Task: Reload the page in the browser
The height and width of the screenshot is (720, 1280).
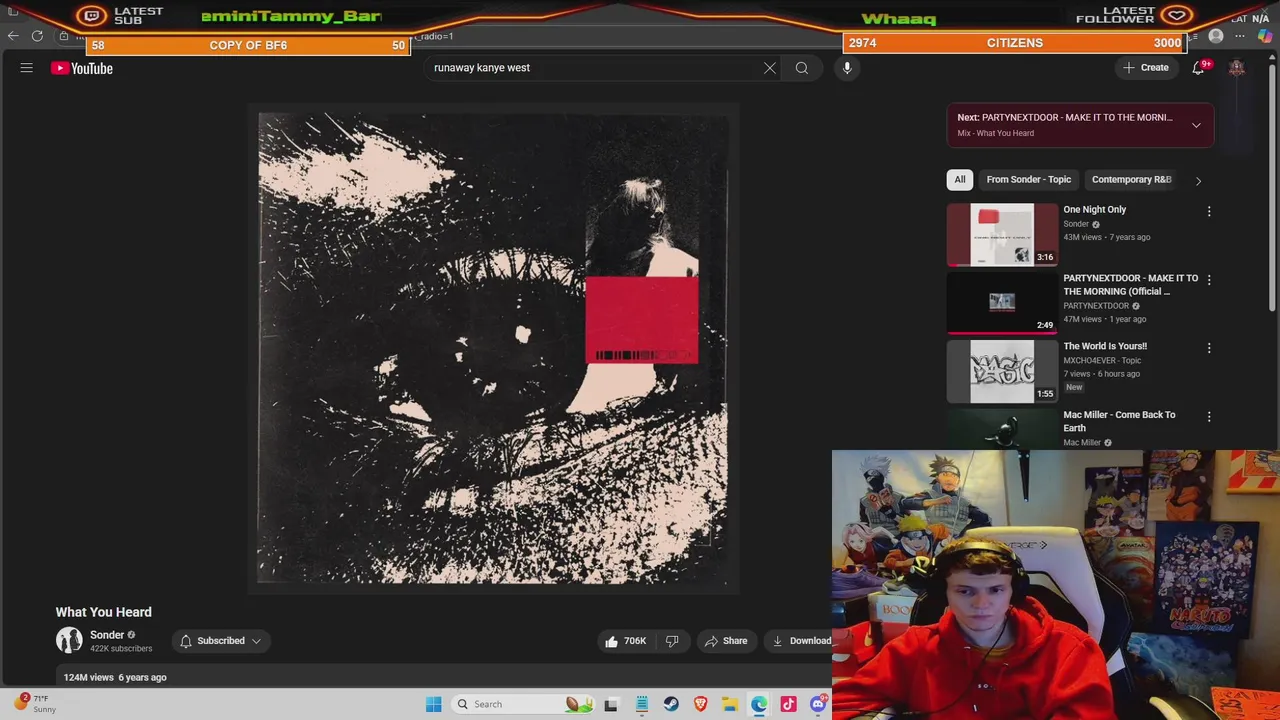Action: click(37, 36)
